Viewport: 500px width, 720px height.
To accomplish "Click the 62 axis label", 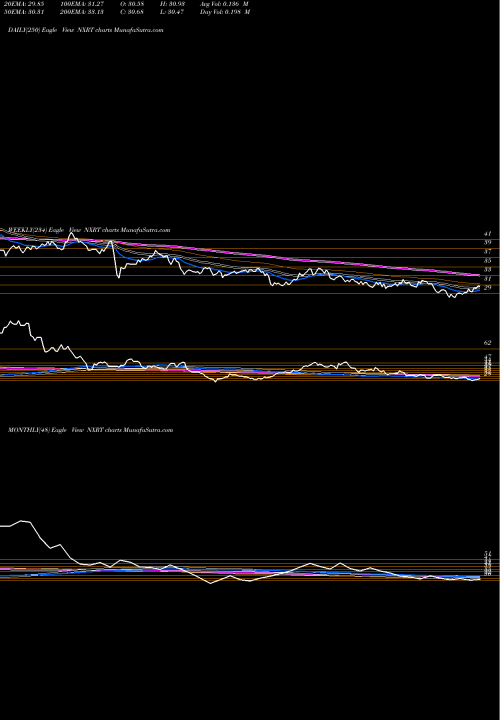I will tap(488, 343).
